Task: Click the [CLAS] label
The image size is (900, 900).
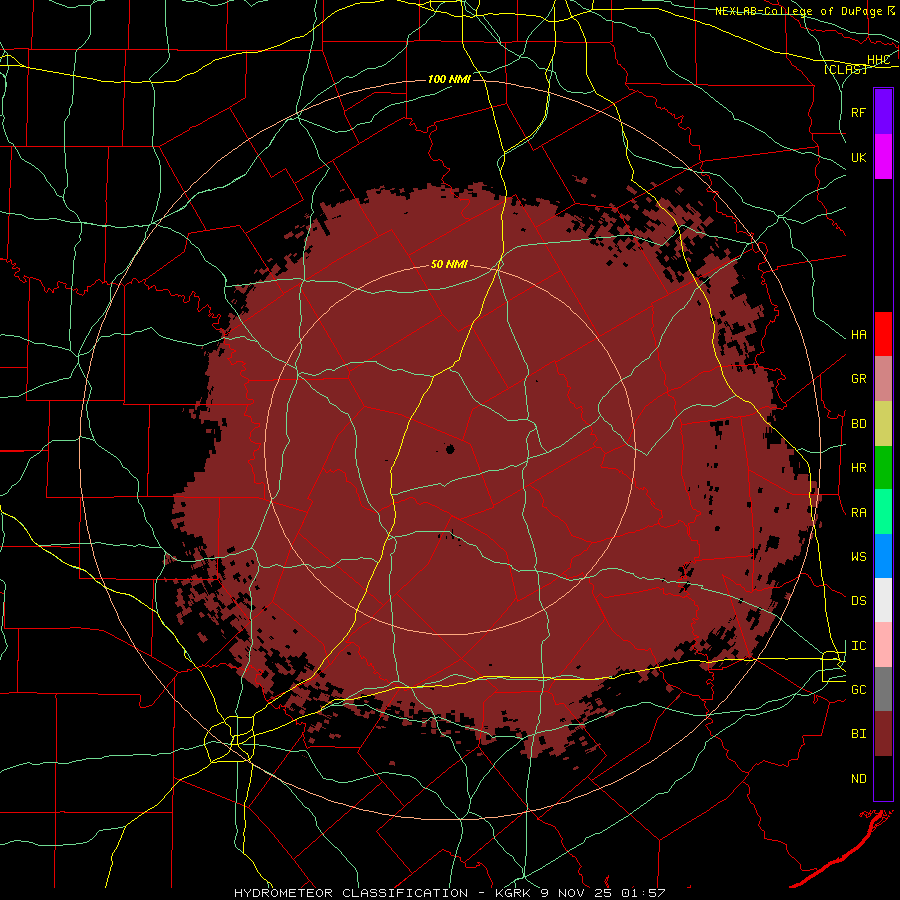Action: 845,69
